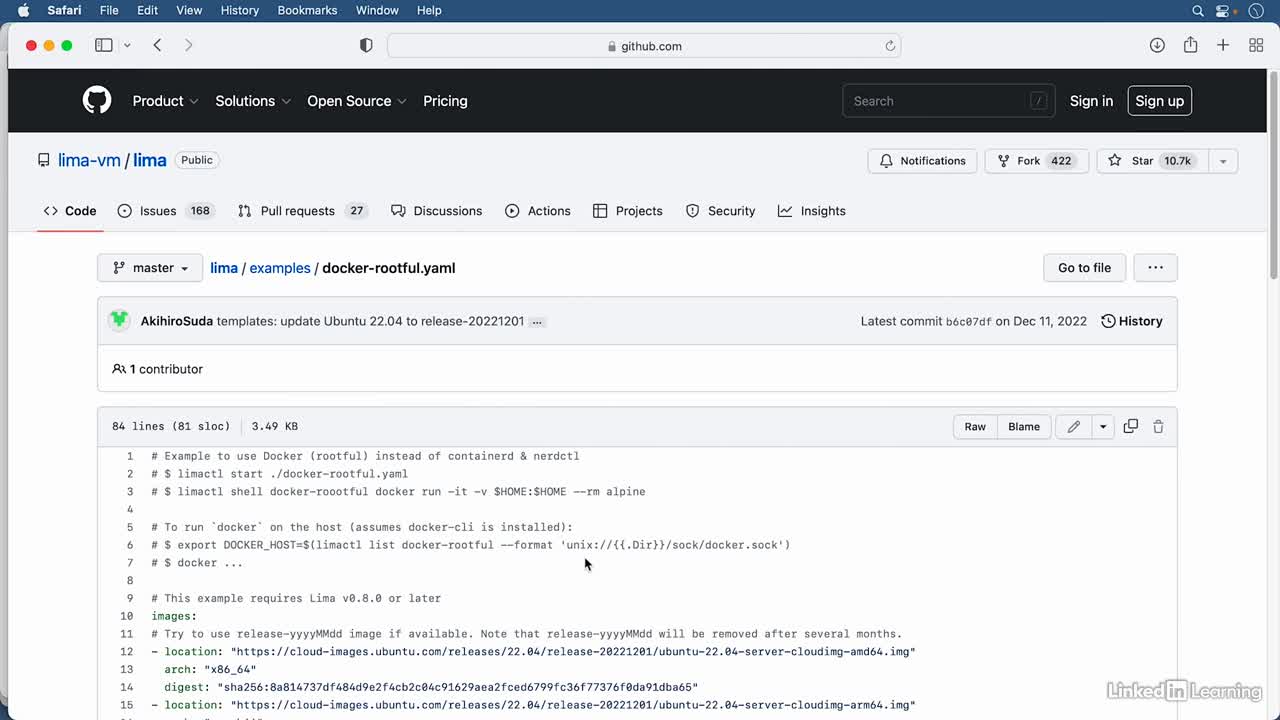Click the lima-vm/lima repository icon
Viewport: 1280px width, 720px height.
[43, 160]
